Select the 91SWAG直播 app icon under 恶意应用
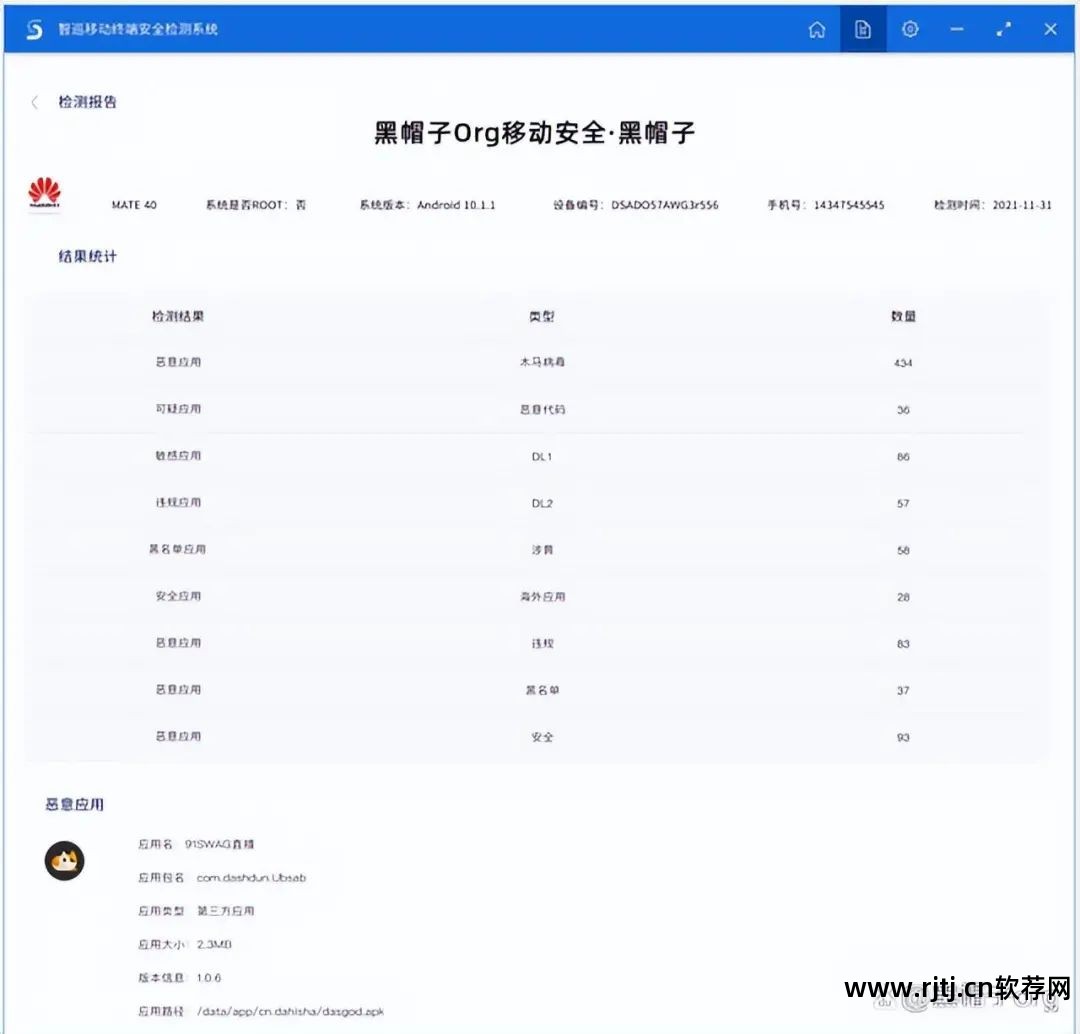 tap(65, 861)
